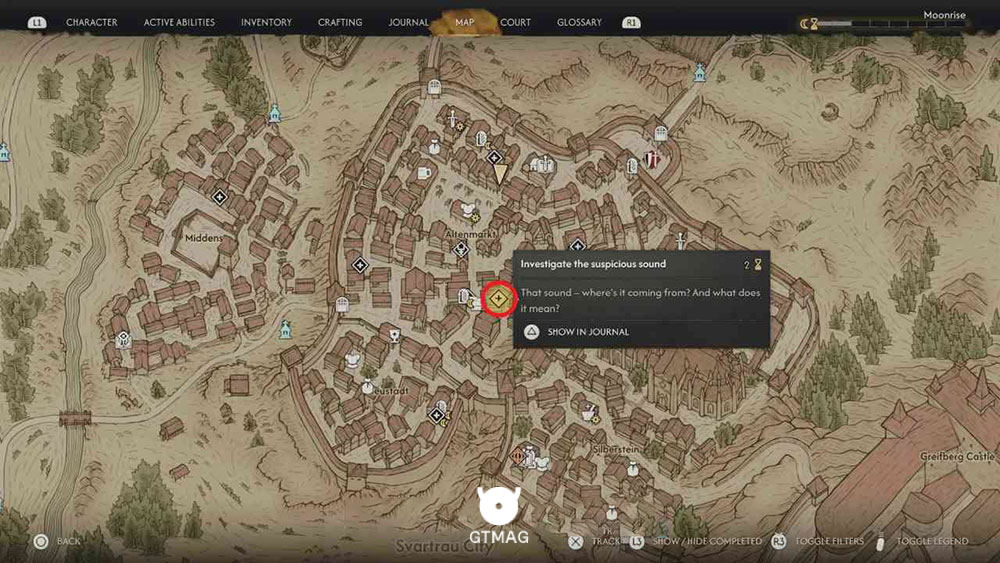Click the moon hourglass time icon

809,24
